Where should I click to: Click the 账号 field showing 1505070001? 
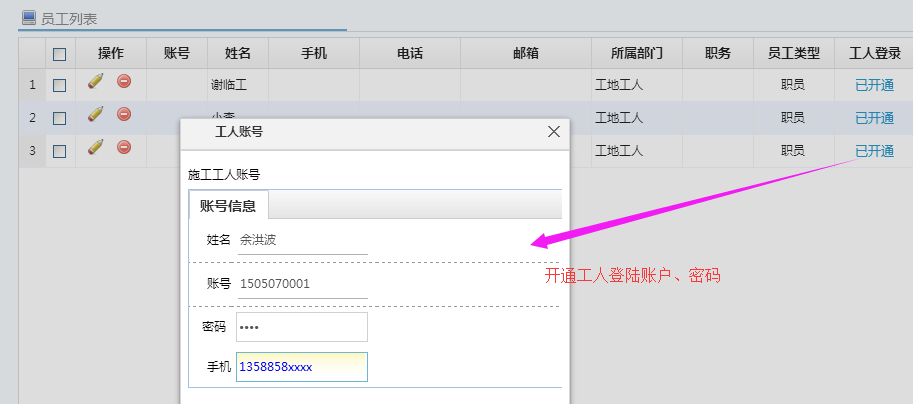pyautogui.click(x=301, y=283)
